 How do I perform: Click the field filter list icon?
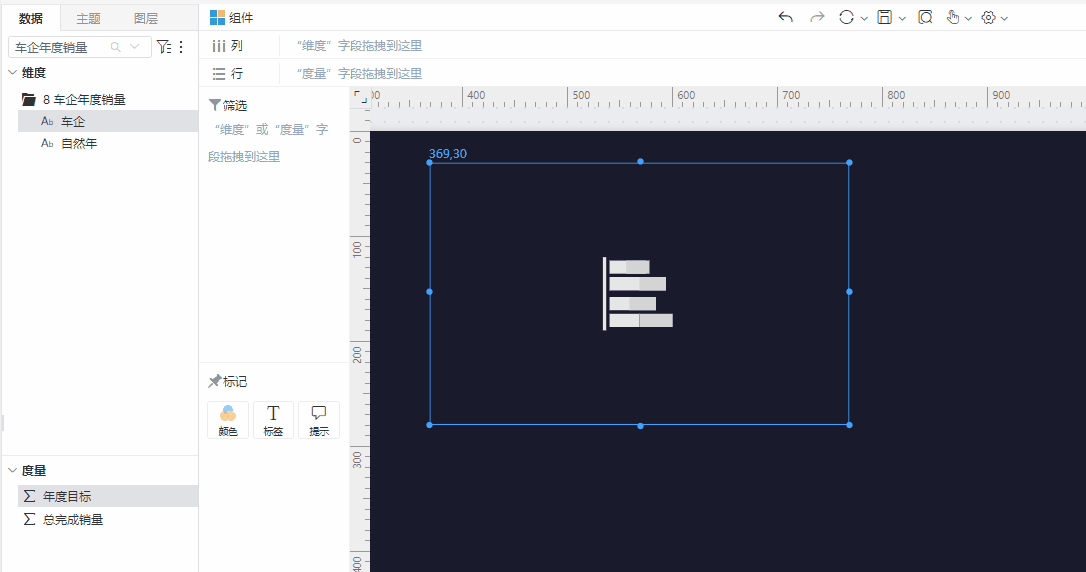pos(163,46)
